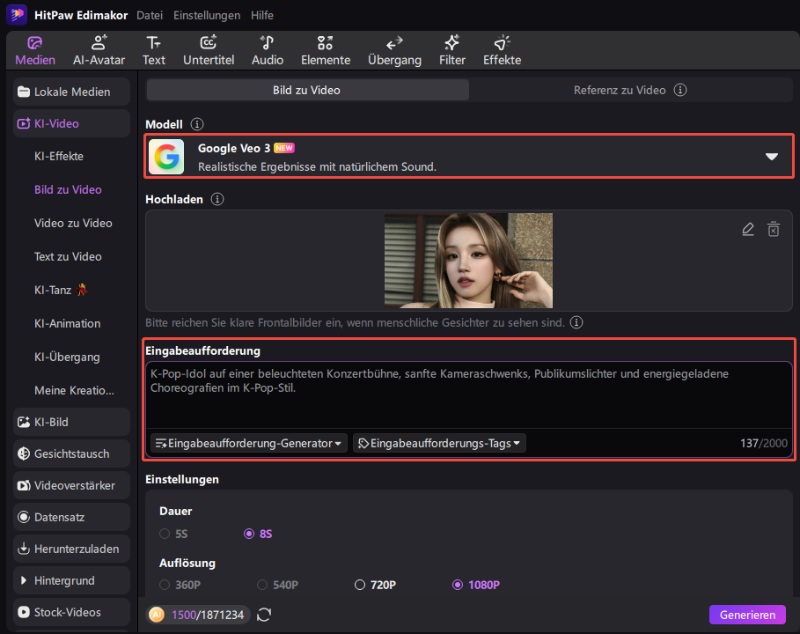The image size is (800, 634).
Task: Select the 8S duration option
Action: pyautogui.click(x=258, y=534)
